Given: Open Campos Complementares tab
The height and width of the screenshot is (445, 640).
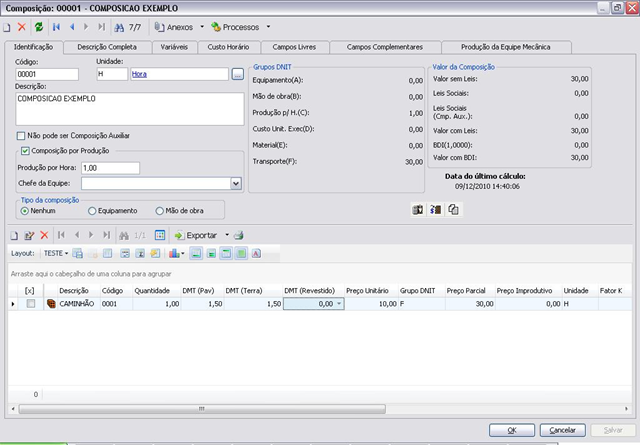Looking at the screenshot, I should [x=385, y=47].
